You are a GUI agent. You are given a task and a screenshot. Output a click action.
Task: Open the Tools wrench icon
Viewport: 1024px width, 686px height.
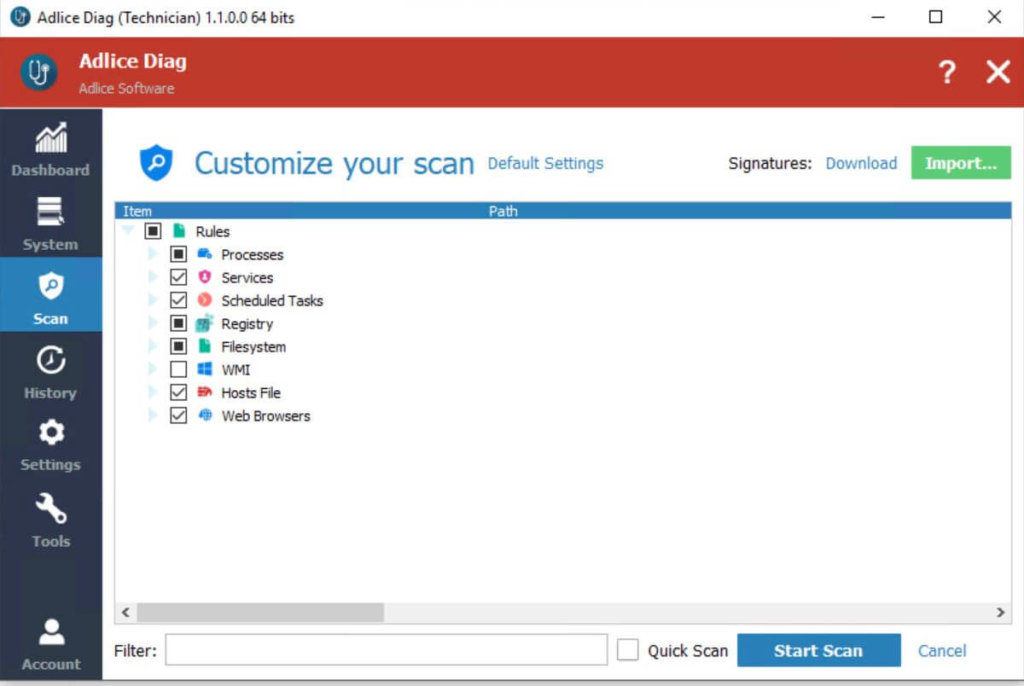coord(50,509)
